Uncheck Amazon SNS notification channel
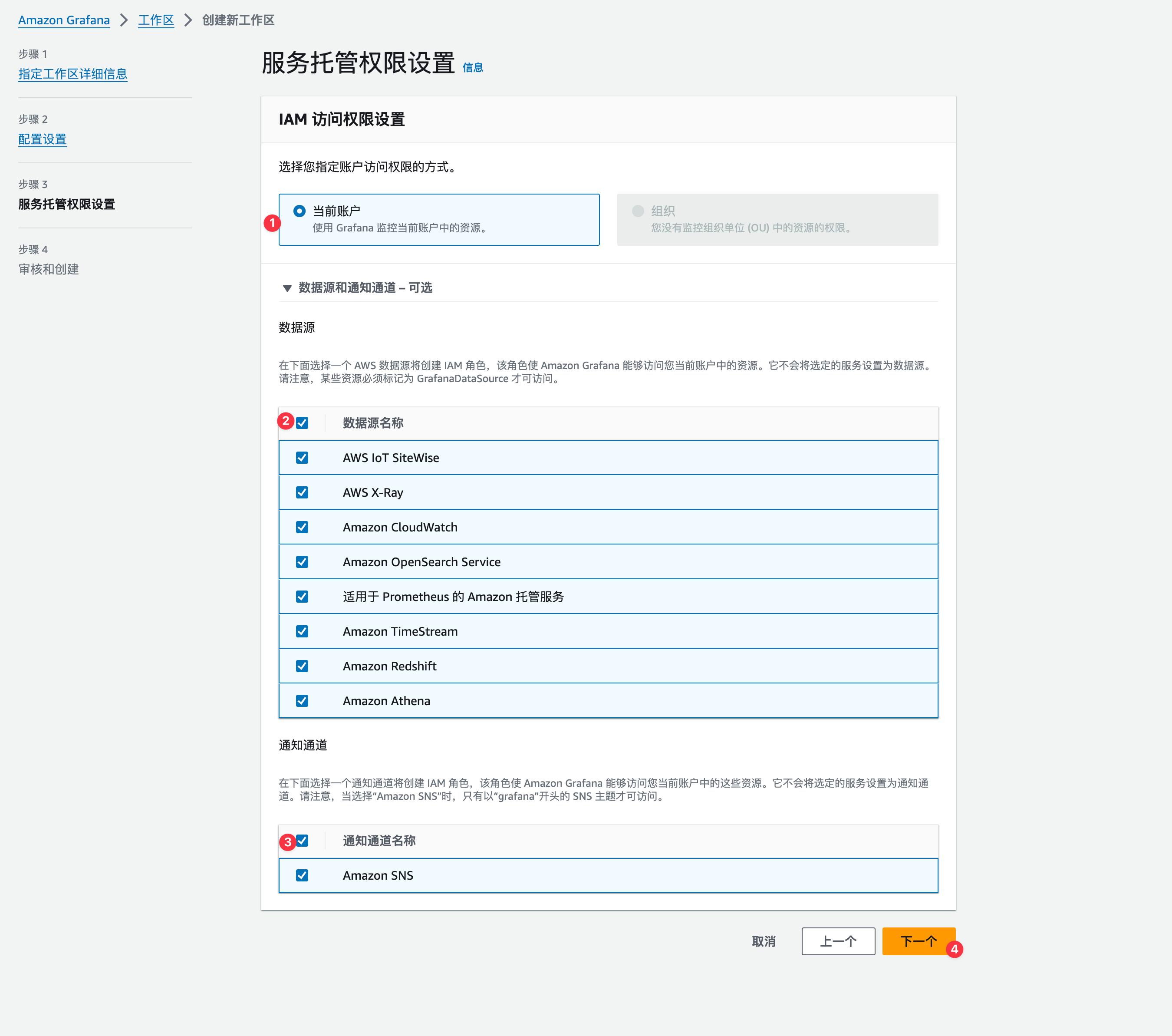The image size is (1172, 1036). click(302, 875)
